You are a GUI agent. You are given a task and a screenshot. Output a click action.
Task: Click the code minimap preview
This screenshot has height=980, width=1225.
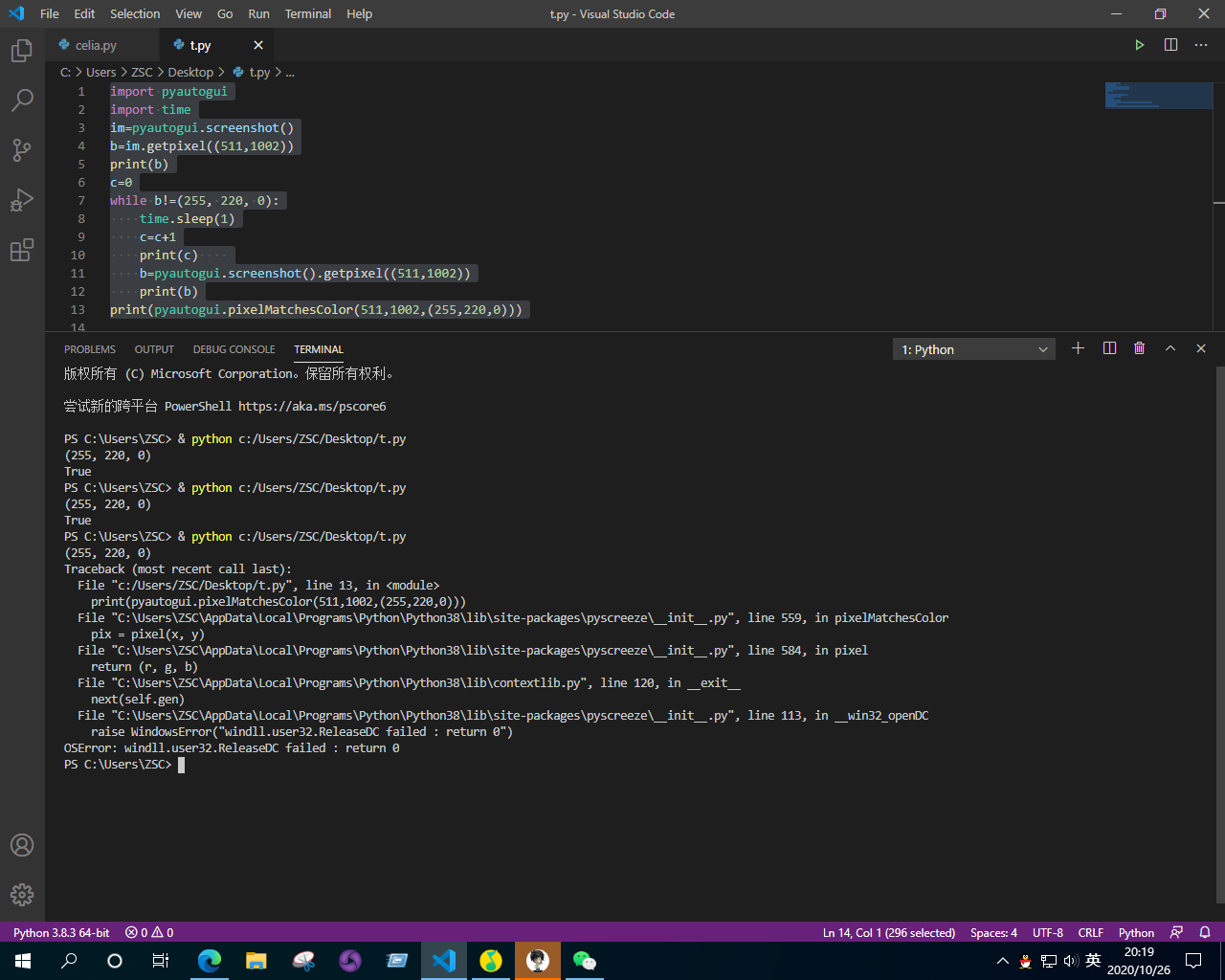click(x=1158, y=96)
